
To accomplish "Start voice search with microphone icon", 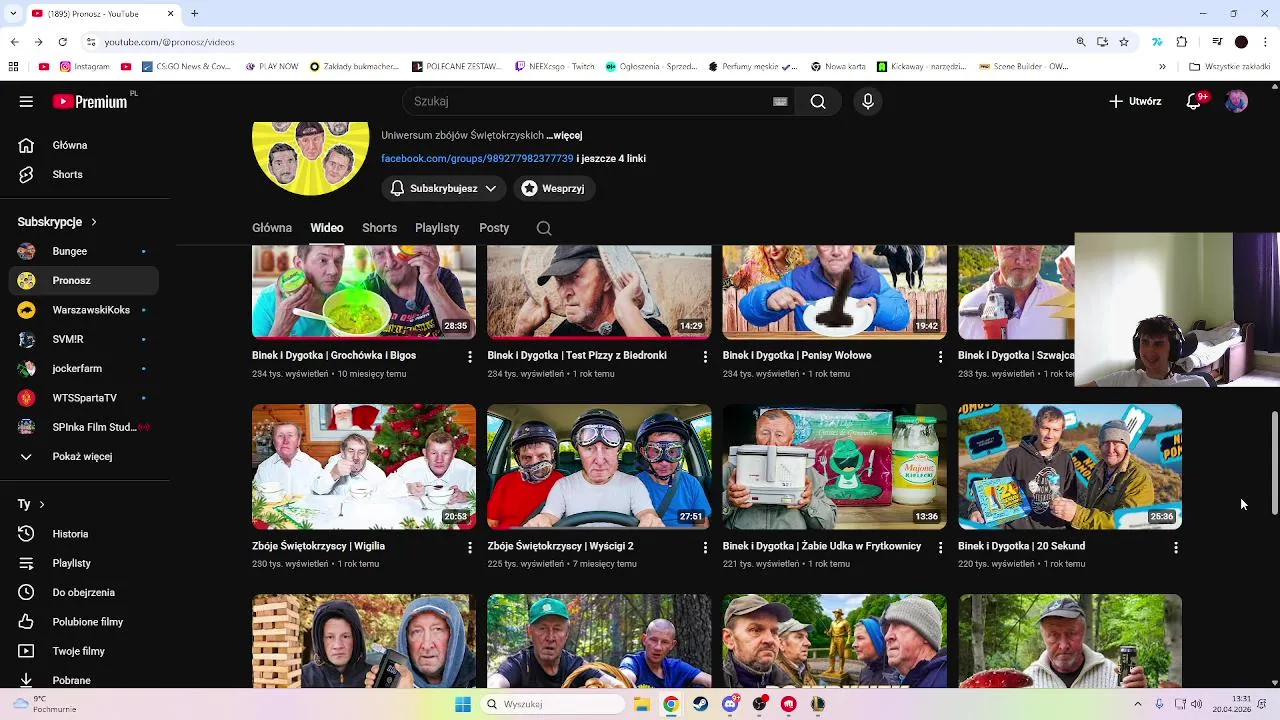I will [868, 101].
